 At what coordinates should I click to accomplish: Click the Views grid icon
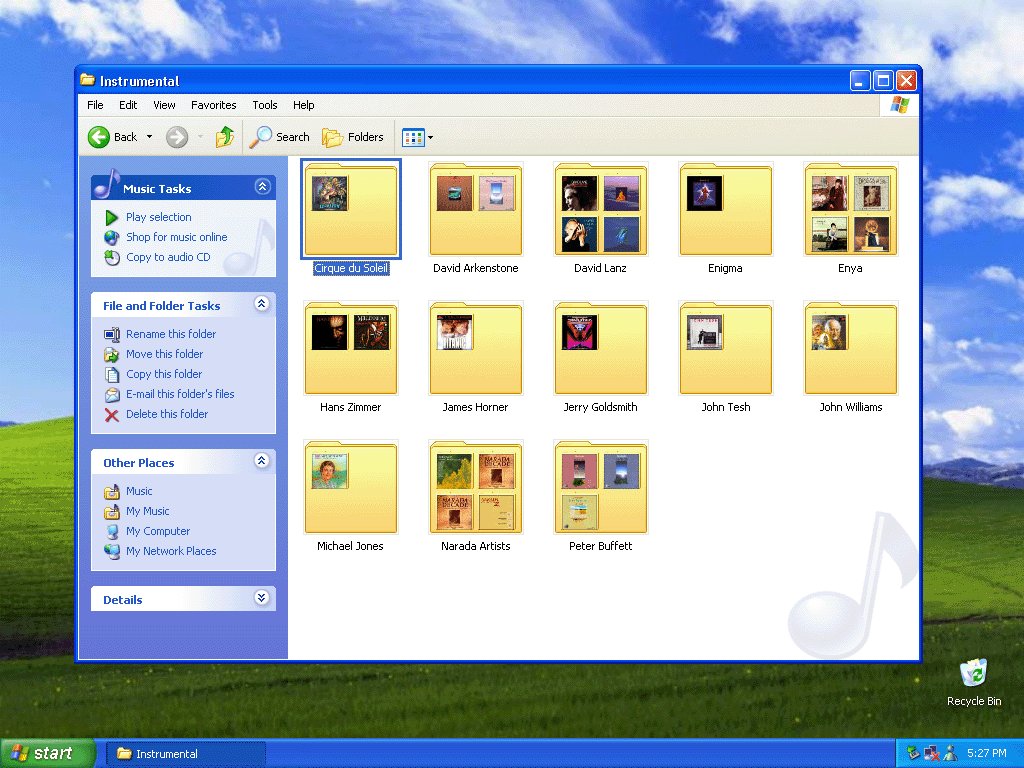[413, 137]
